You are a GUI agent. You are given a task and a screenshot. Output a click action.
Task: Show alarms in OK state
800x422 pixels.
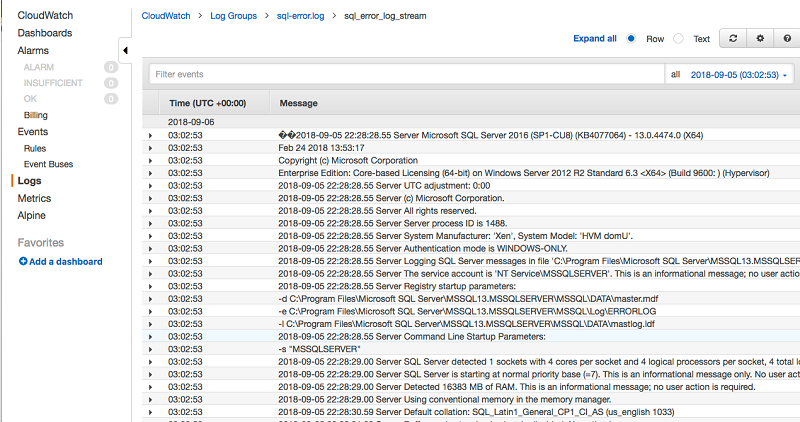click(30, 98)
